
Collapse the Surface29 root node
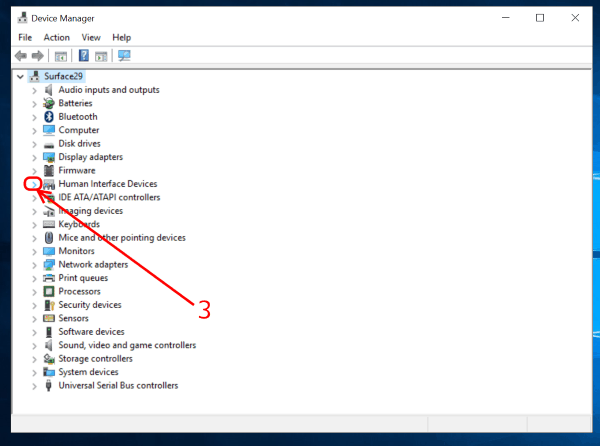21,76
